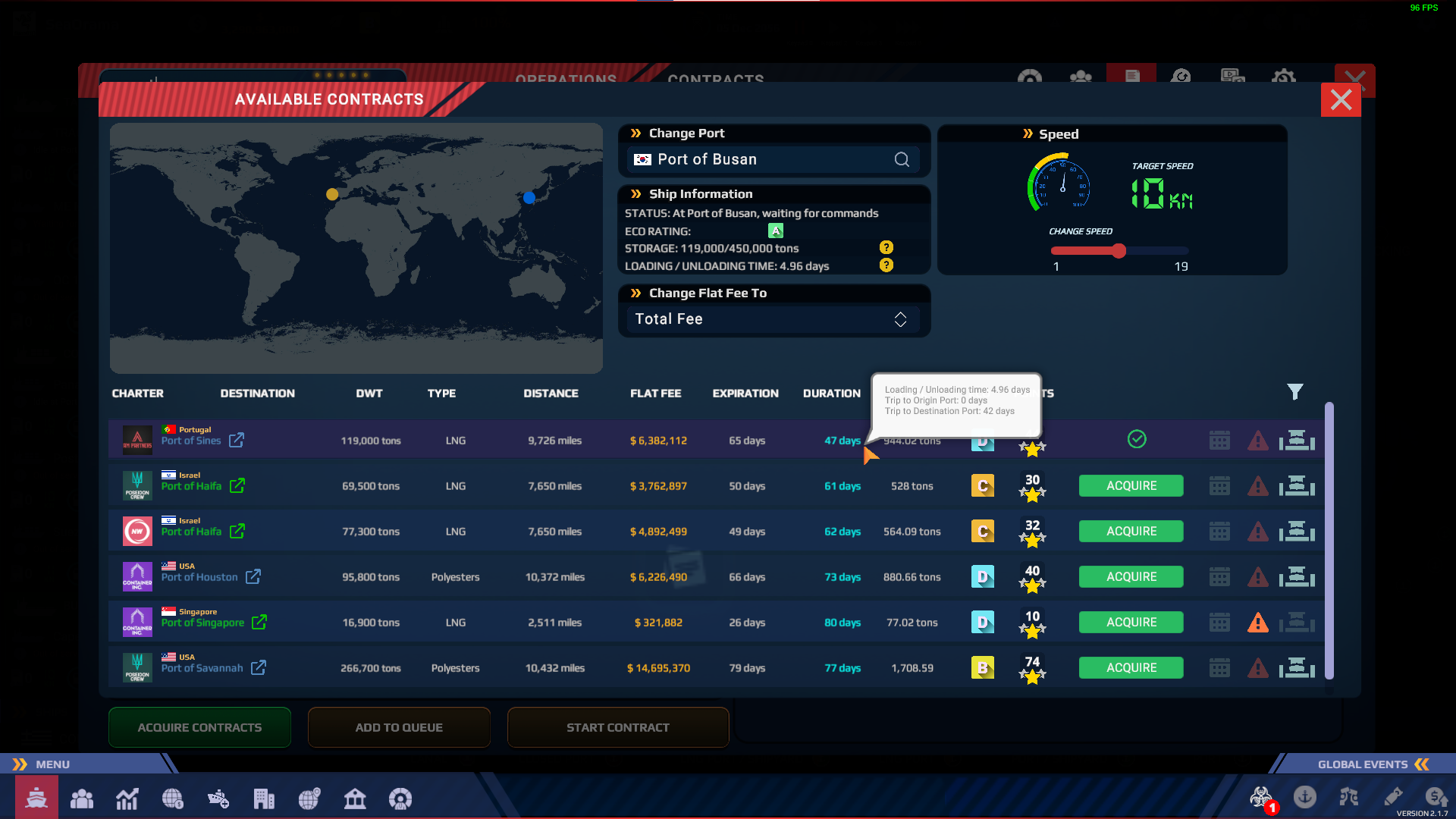Click the anchor icon in global events bar
The height and width of the screenshot is (819, 1456).
1304,797
